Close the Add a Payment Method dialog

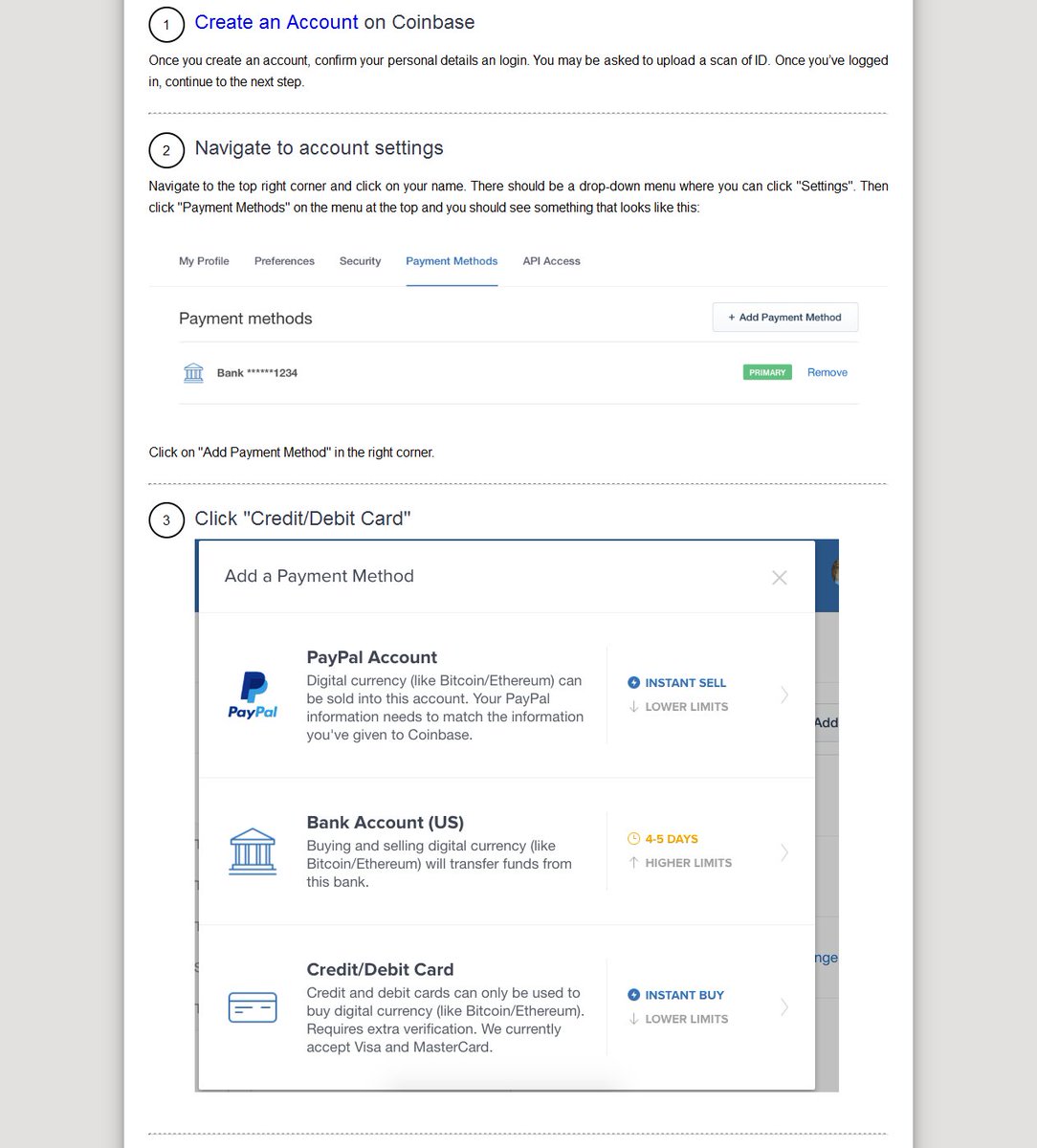(x=780, y=577)
